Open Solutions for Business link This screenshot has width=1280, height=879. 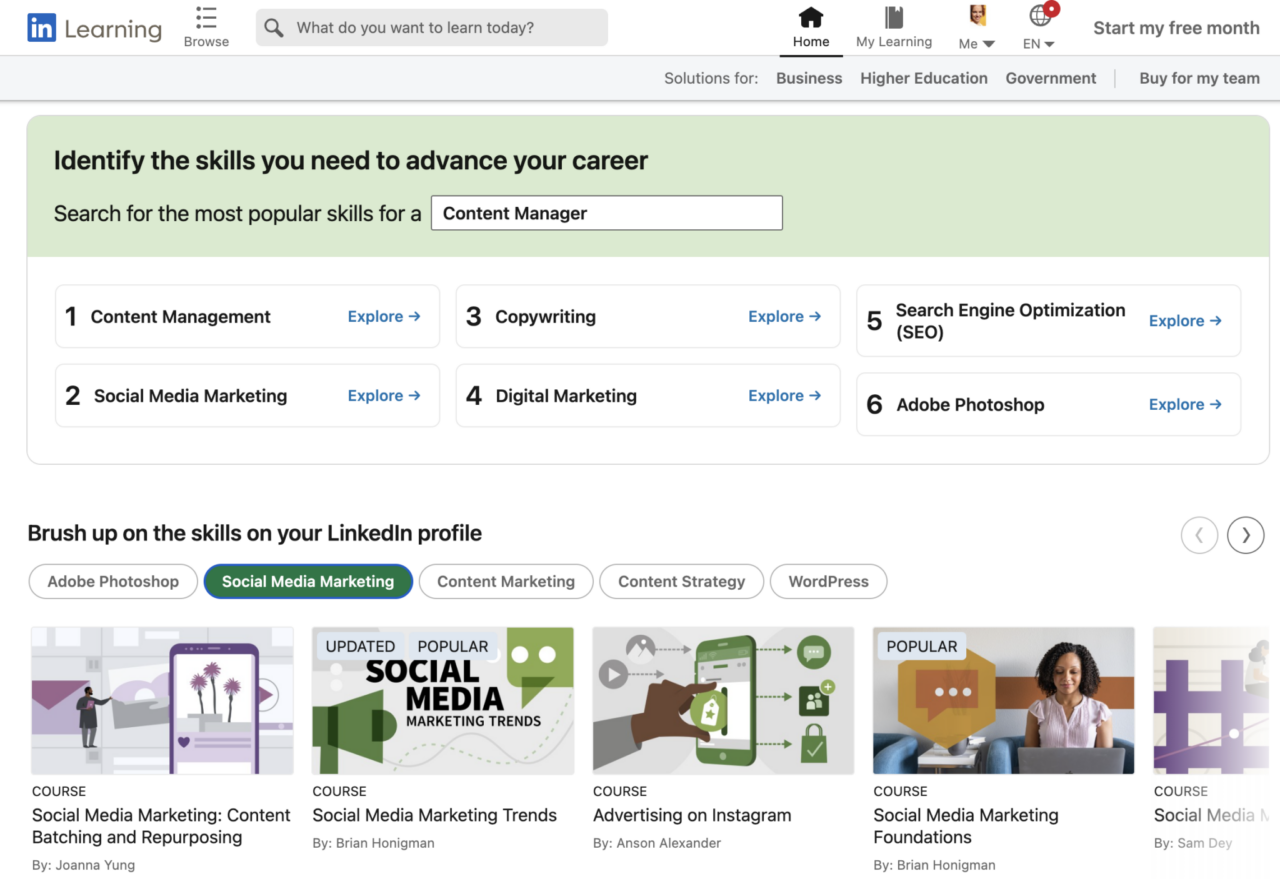809,78
